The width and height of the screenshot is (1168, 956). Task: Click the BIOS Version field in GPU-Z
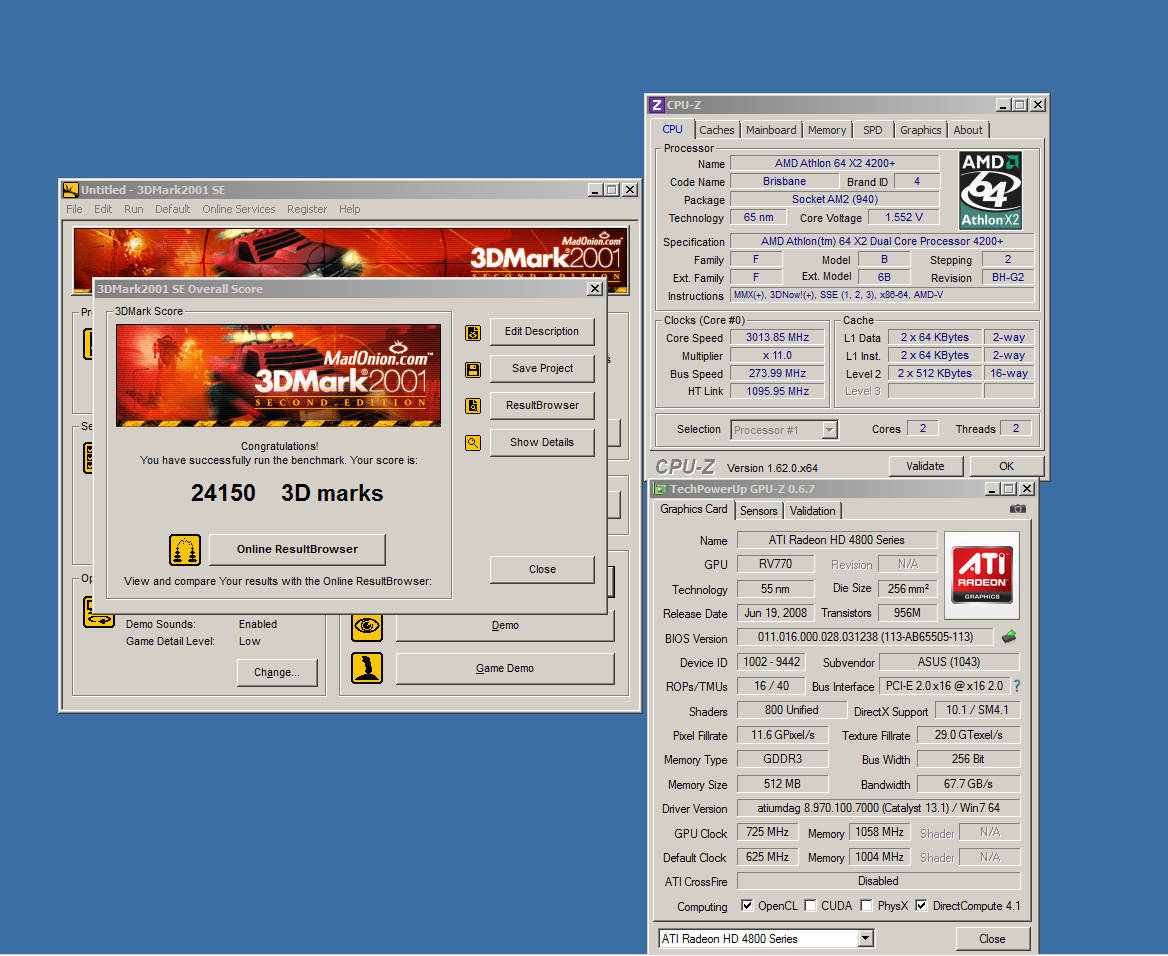pyautogui.click(x=865, y=638)
